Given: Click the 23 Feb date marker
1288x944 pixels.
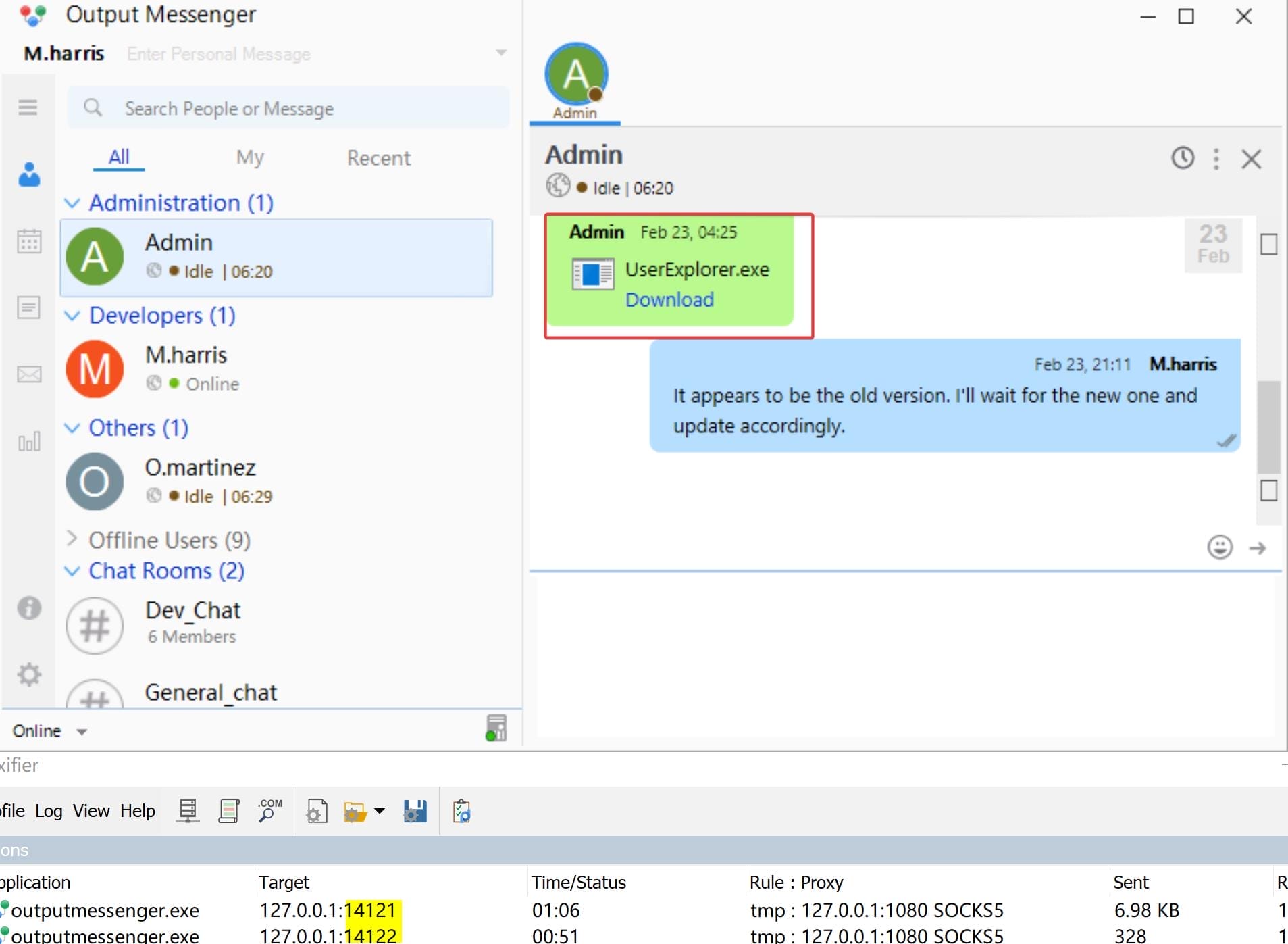Looking at the screenshot, I should 1213,245.
